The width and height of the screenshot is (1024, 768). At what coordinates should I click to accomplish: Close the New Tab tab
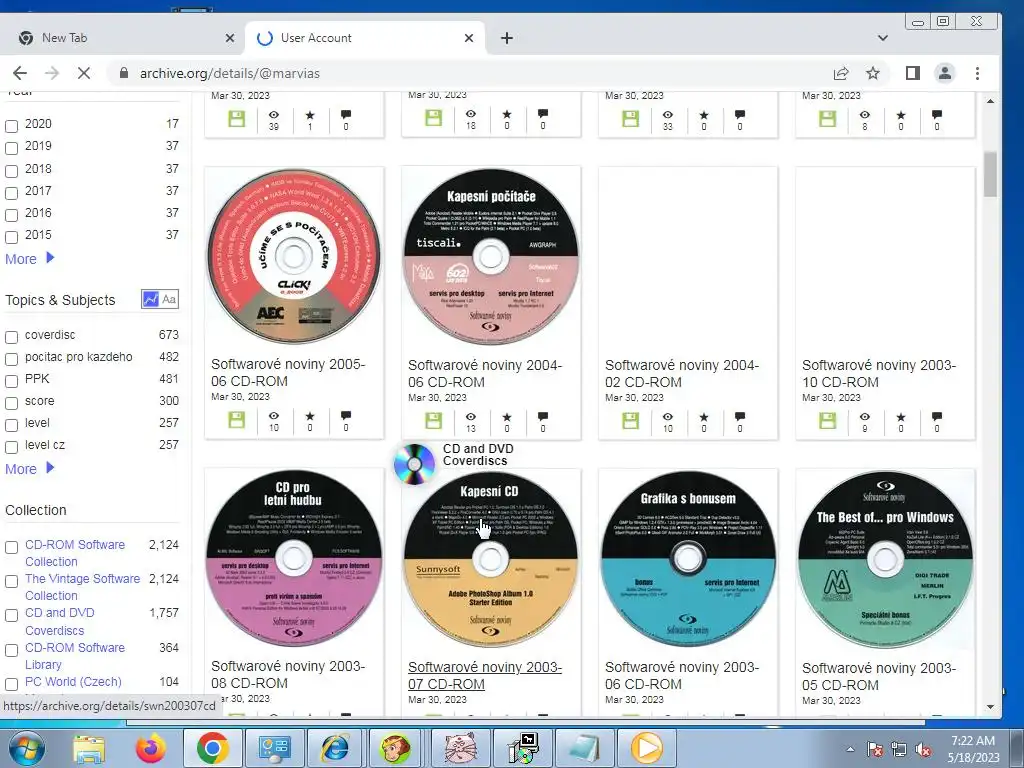pos(230,38)
